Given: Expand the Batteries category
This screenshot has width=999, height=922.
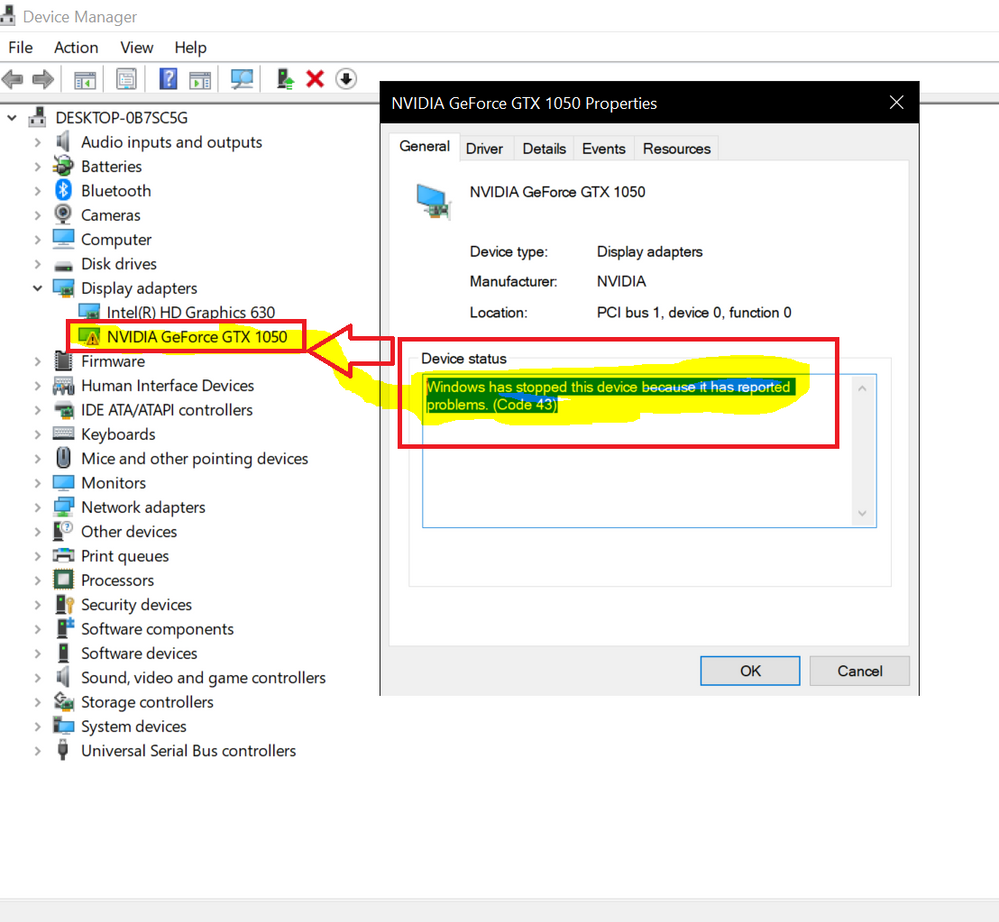Looking at the screenshot, I should point(38,167).
